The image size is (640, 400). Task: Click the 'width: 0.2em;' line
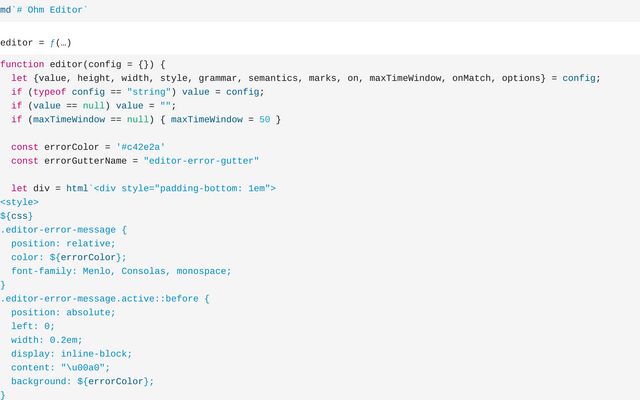tap(47, 340)
